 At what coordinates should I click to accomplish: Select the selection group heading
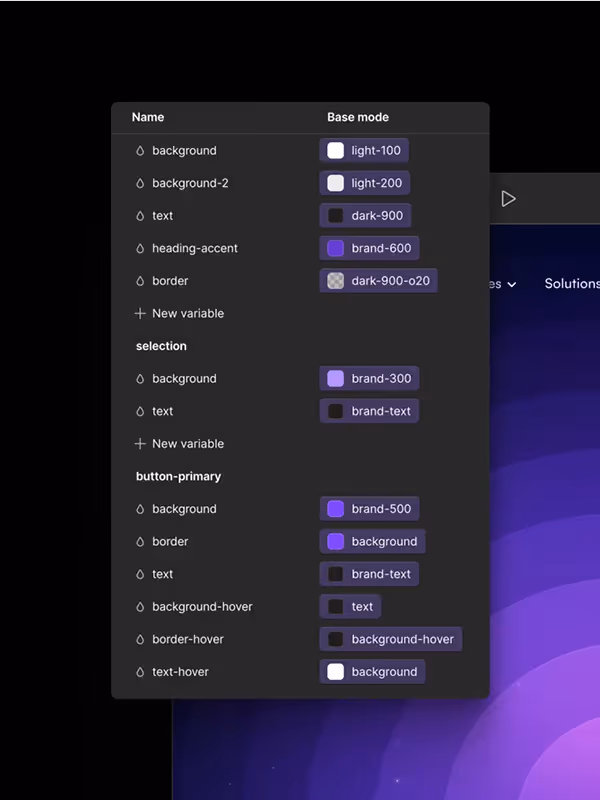[x=161, y=346]
